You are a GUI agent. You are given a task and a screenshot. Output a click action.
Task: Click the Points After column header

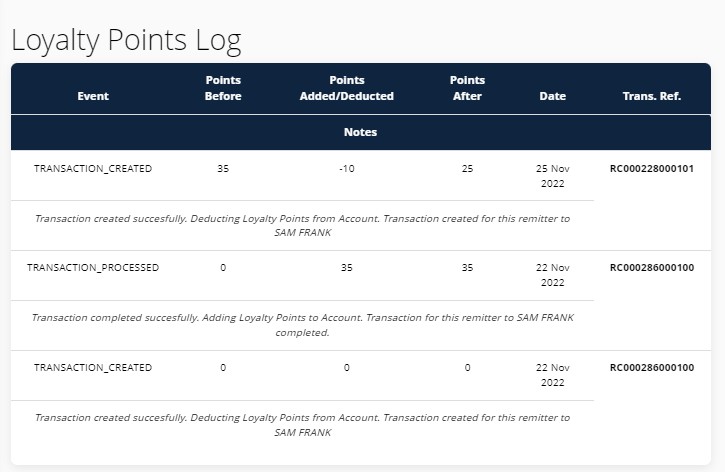point(467,88)
